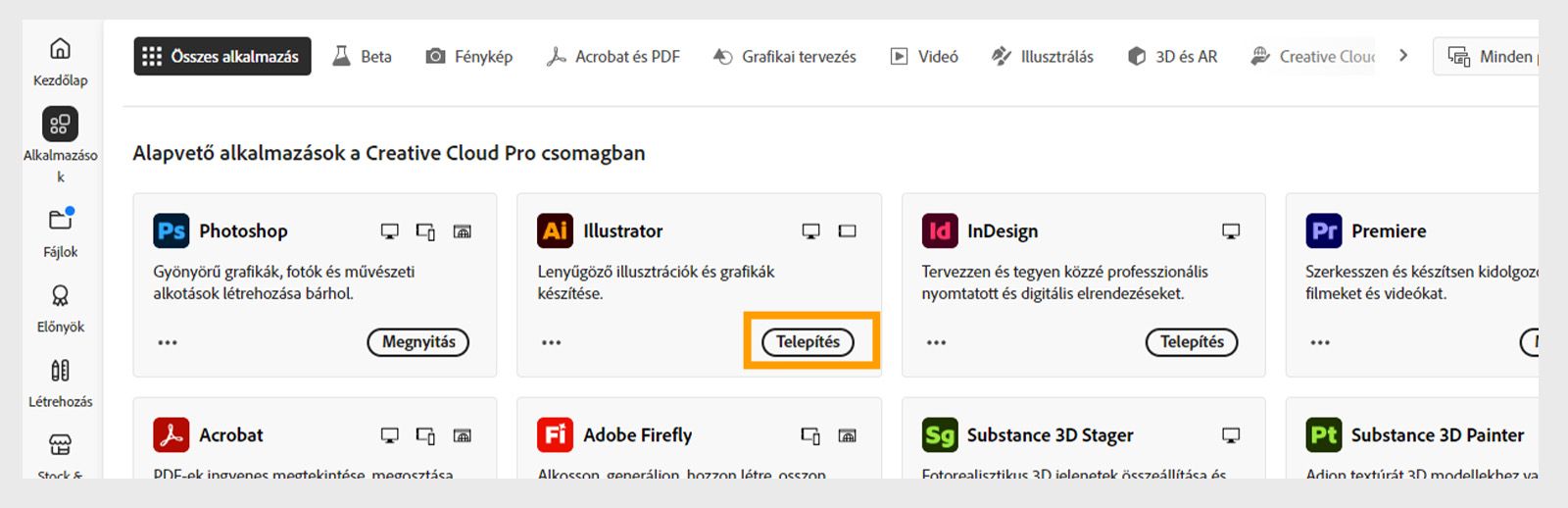Switch to the Illusztrálás tab

[x=1042, y=57]
